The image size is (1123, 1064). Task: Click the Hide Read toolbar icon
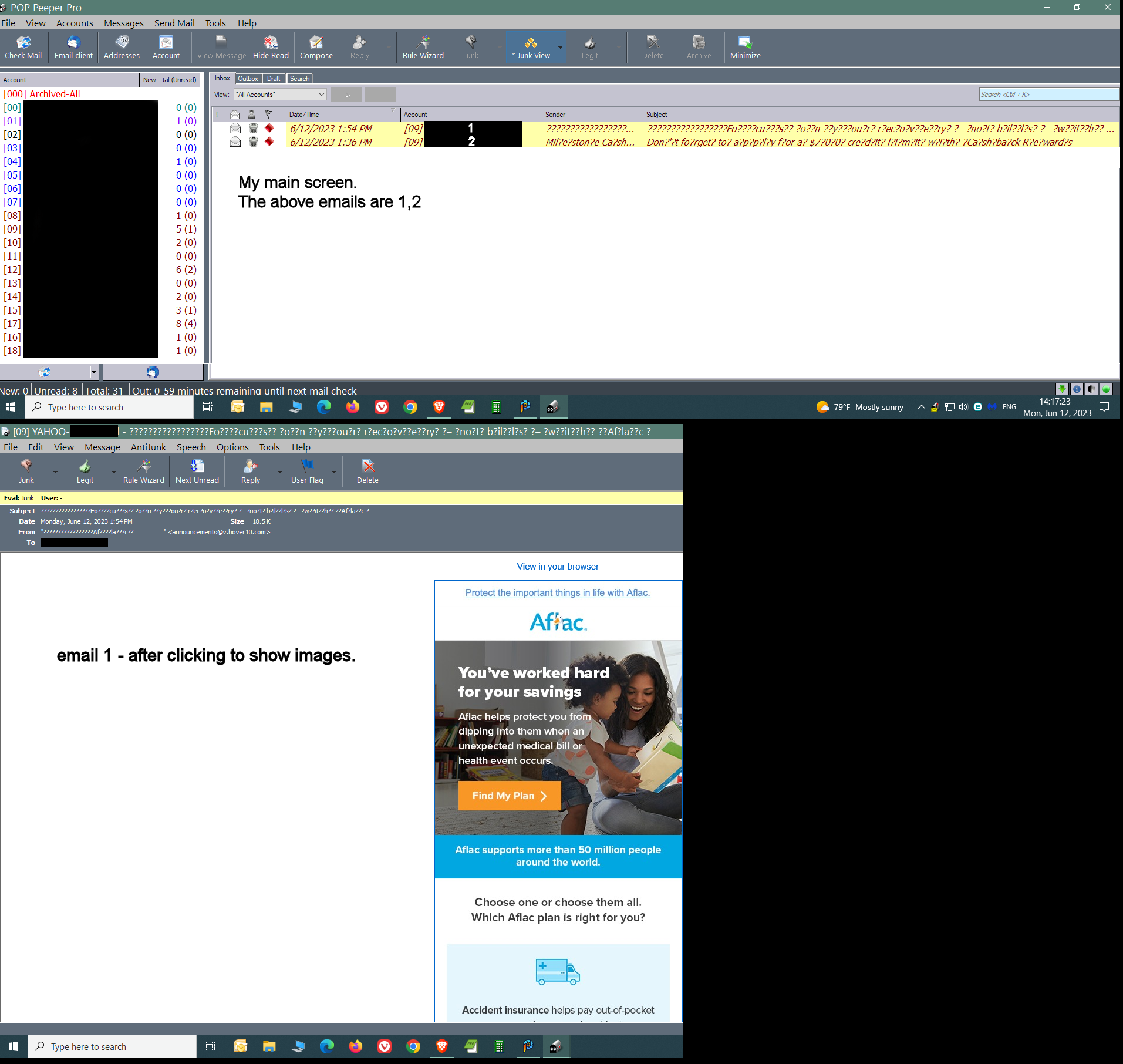271,48
